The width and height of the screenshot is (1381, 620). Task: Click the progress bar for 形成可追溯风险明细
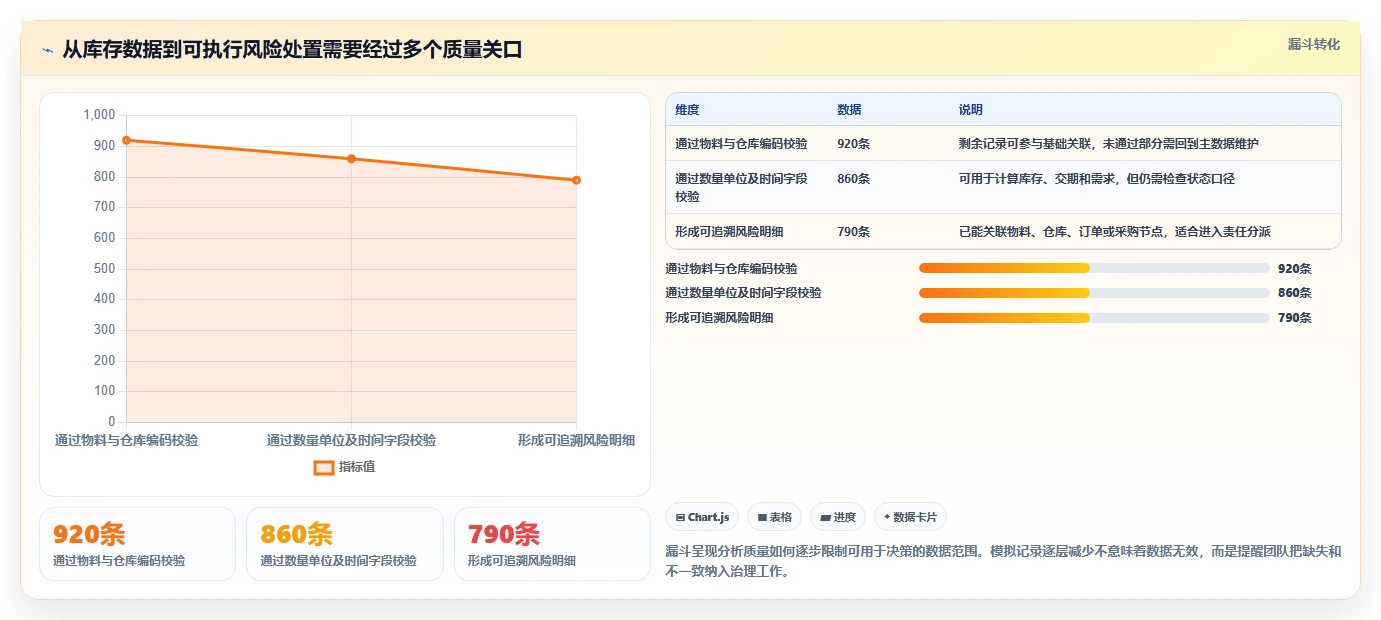tap(1094, 318)
